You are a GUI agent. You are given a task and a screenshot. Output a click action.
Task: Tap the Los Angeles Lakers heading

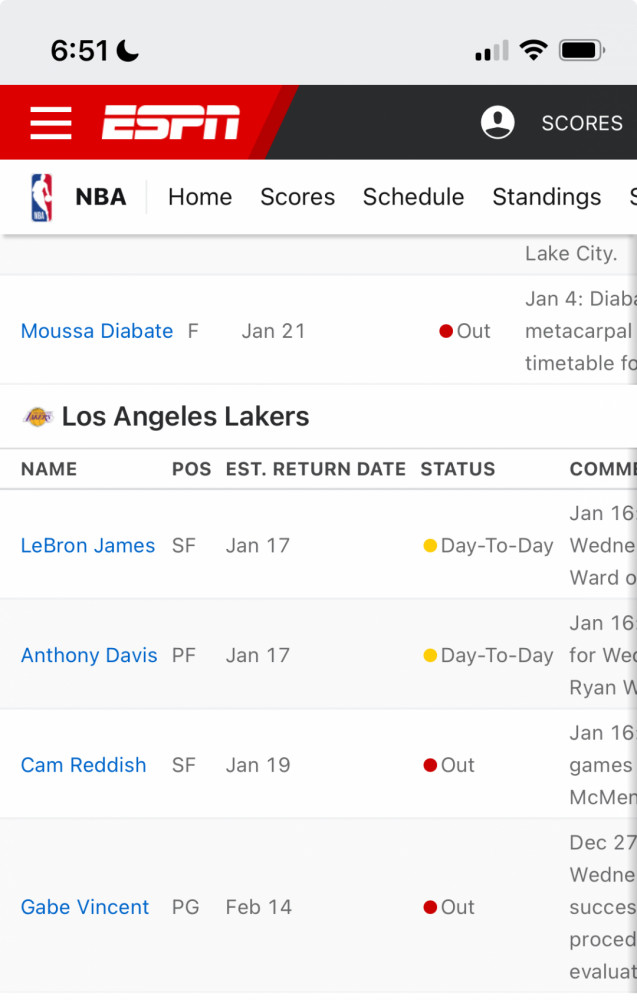pos(186,416)
